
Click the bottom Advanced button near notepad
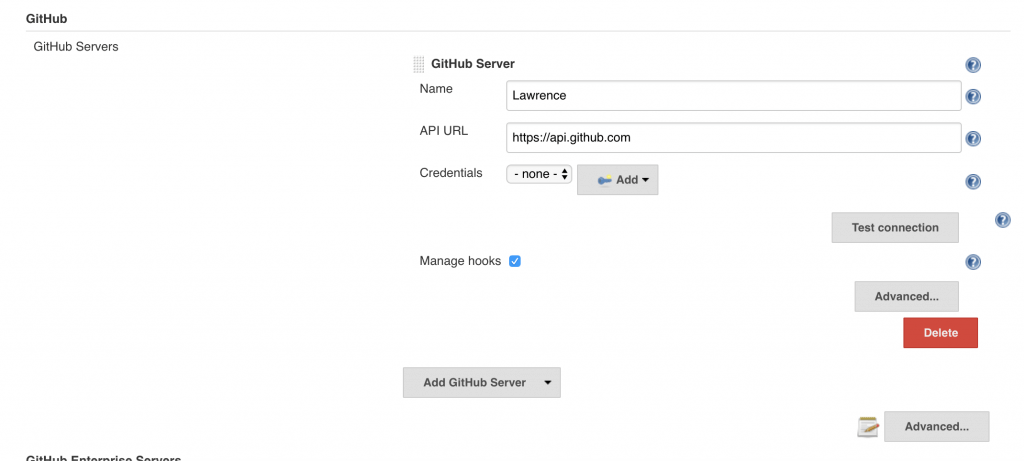click(936, 426)
